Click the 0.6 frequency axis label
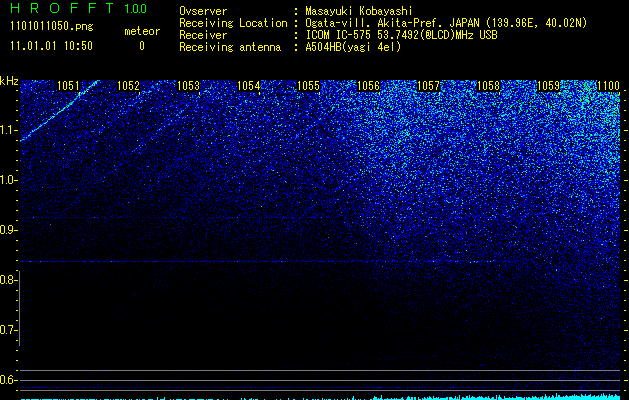 7,380
